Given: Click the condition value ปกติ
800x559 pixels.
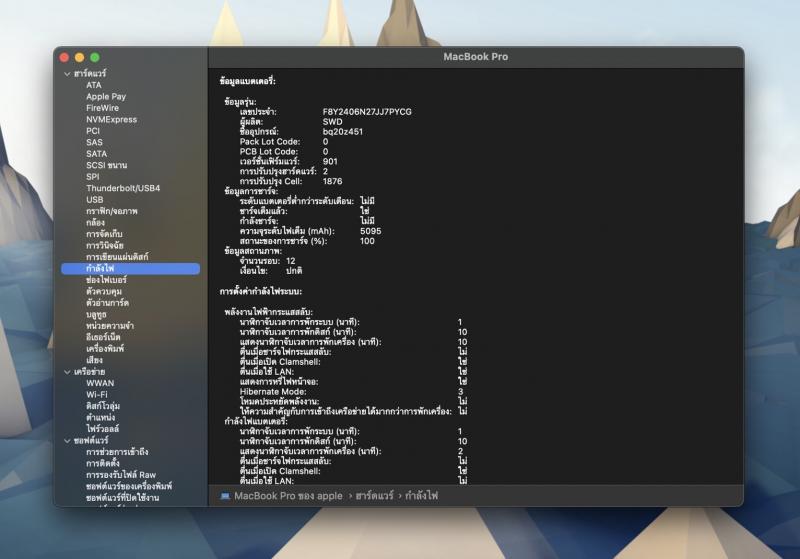Looking at the screenshot, I should coord(294,271).
